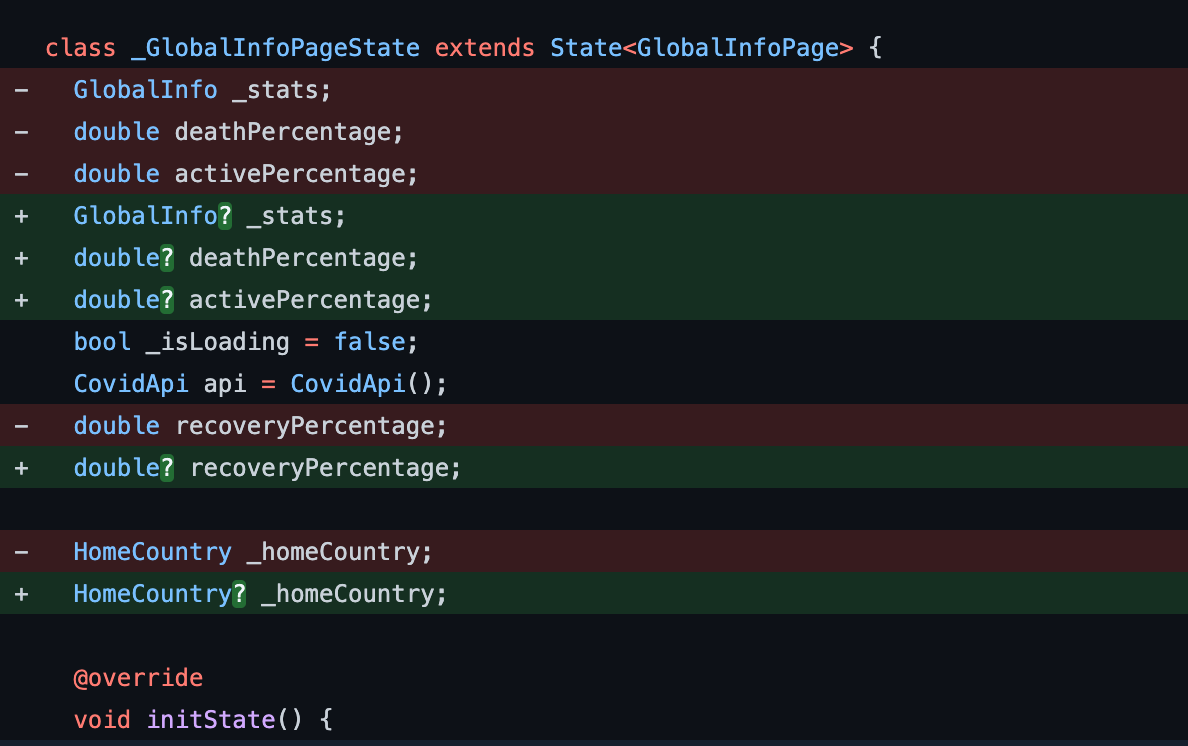Screen dimensions: 1188x746
Task: Click highlighted question mark on added recoveryPercentage line
Action: click(167, 468)
